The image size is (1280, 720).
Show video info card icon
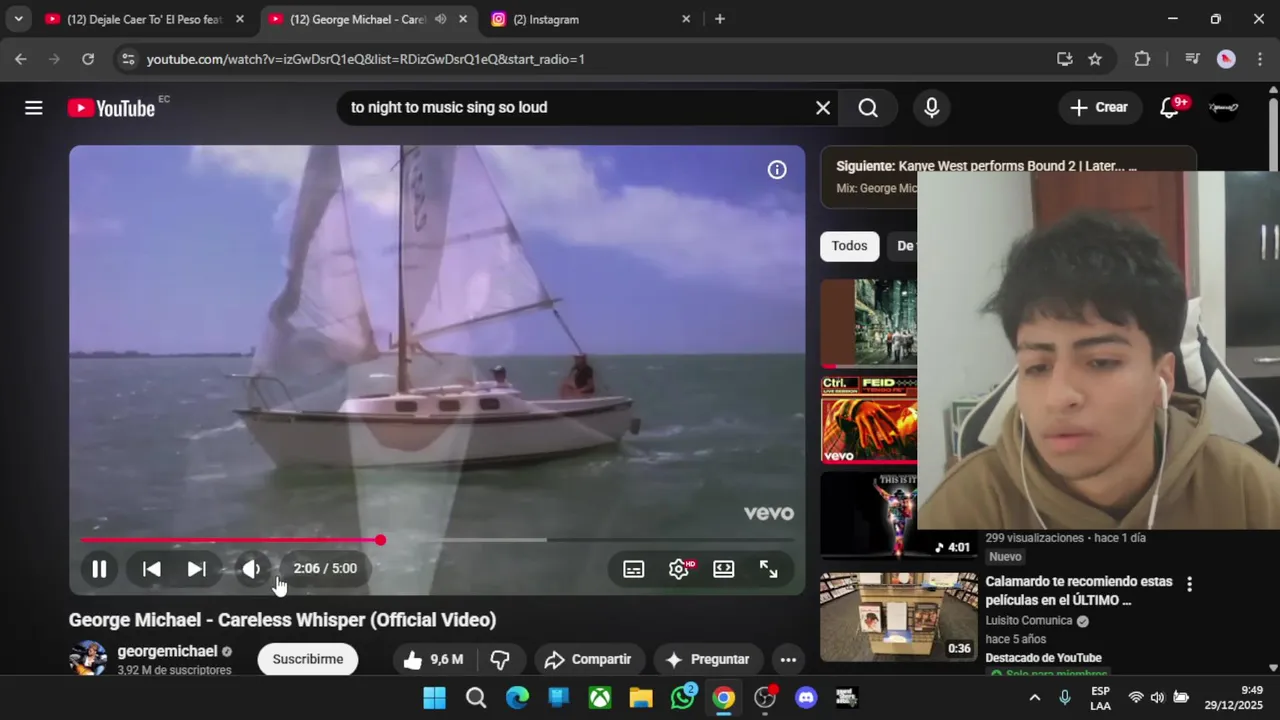[777, 170]
